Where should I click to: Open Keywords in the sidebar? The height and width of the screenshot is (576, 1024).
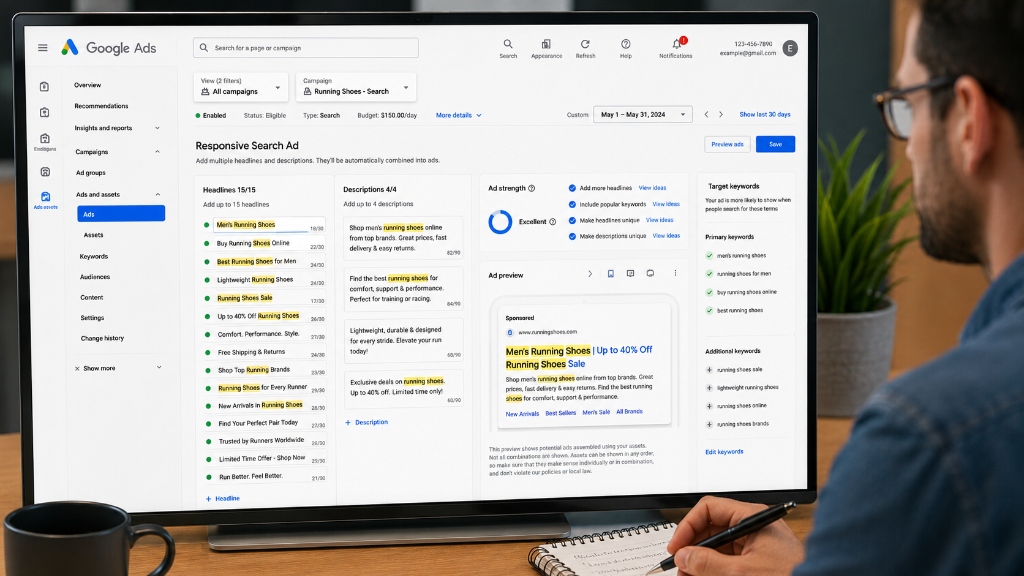94,257
